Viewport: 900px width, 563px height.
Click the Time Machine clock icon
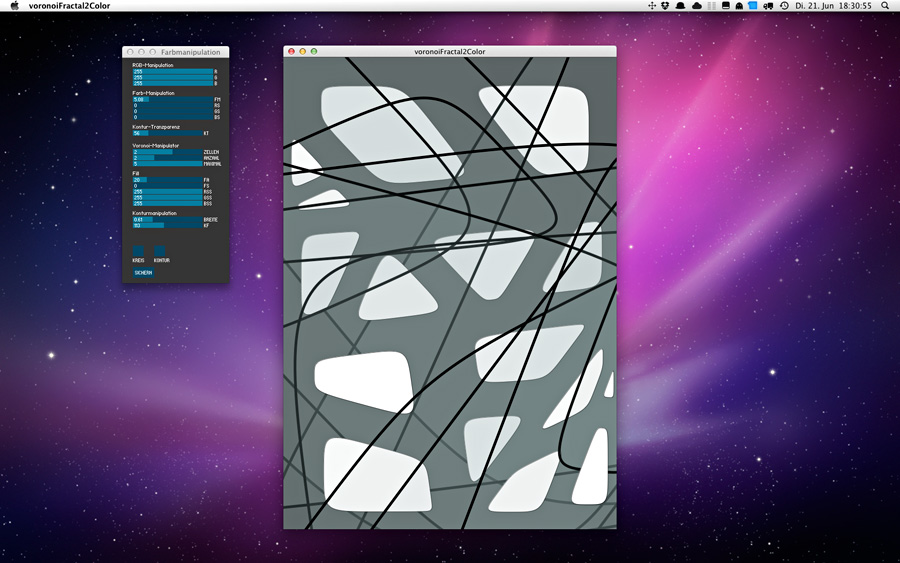tap(784, 6)
